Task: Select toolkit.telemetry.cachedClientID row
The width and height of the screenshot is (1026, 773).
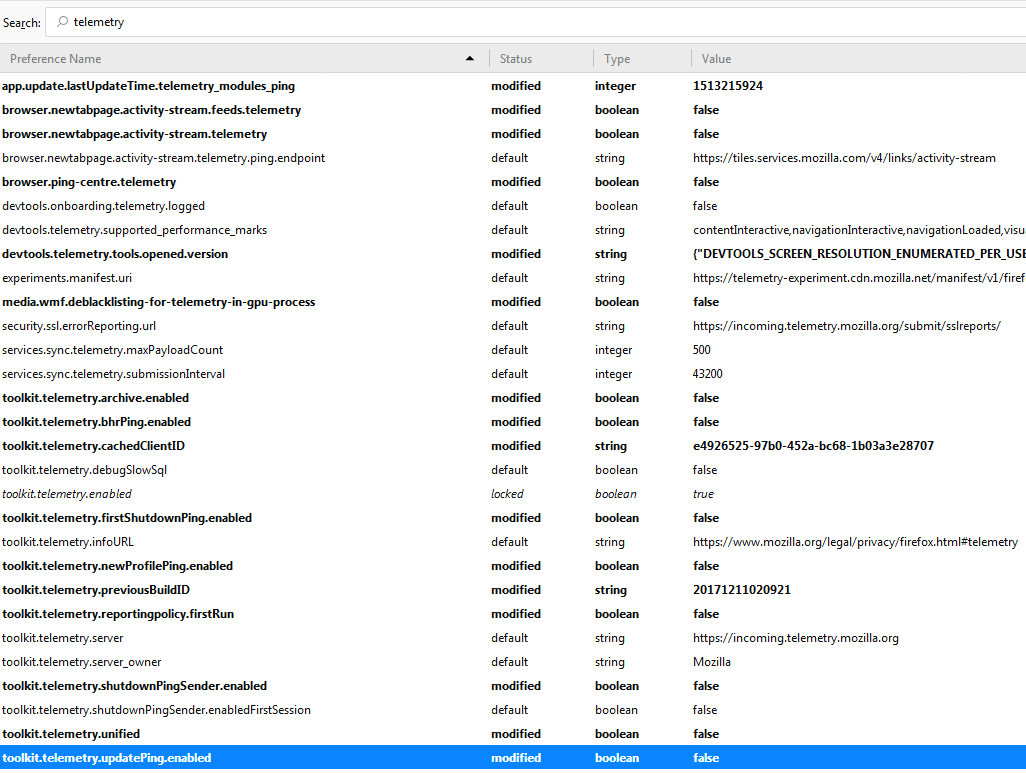Action: [93, 446]
